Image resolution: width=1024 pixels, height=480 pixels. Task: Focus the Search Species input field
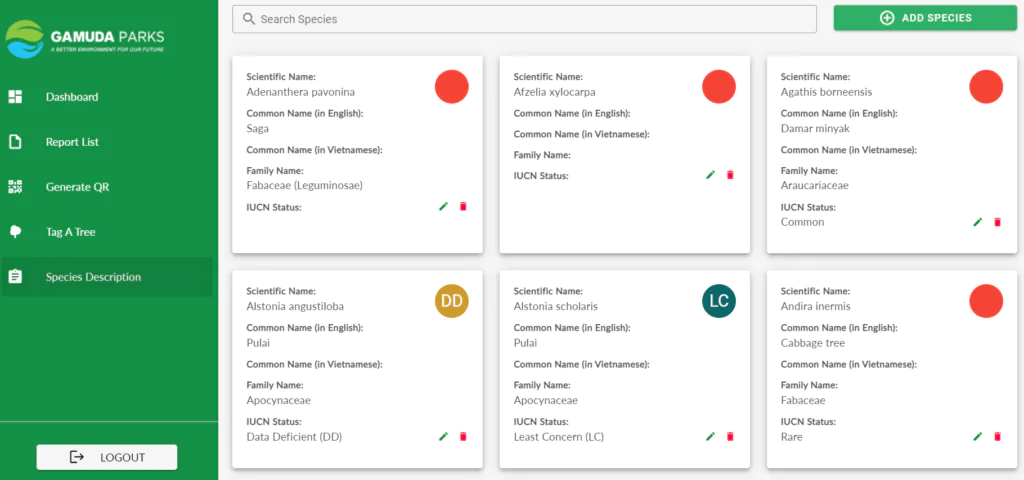coord(524,19)
